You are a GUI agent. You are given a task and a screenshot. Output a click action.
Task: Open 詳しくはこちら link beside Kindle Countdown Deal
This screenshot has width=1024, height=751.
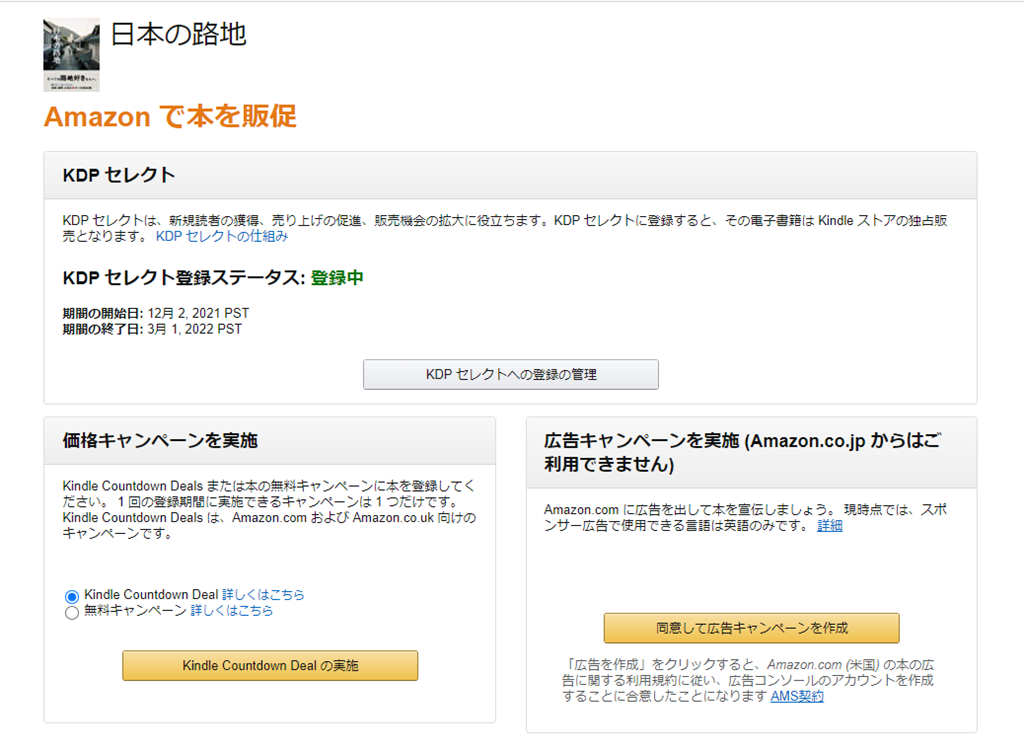click(263, 595)
